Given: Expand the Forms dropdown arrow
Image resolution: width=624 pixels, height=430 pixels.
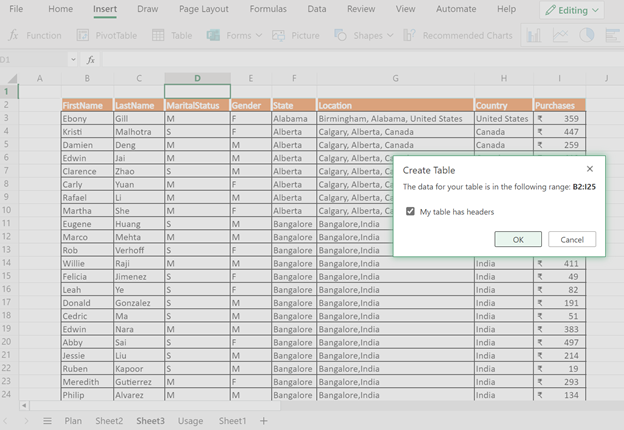Looking at the screenshot, I should point(259,35).
